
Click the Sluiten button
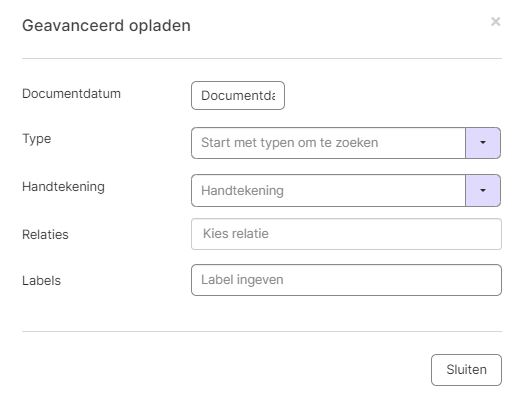[466, 370]
